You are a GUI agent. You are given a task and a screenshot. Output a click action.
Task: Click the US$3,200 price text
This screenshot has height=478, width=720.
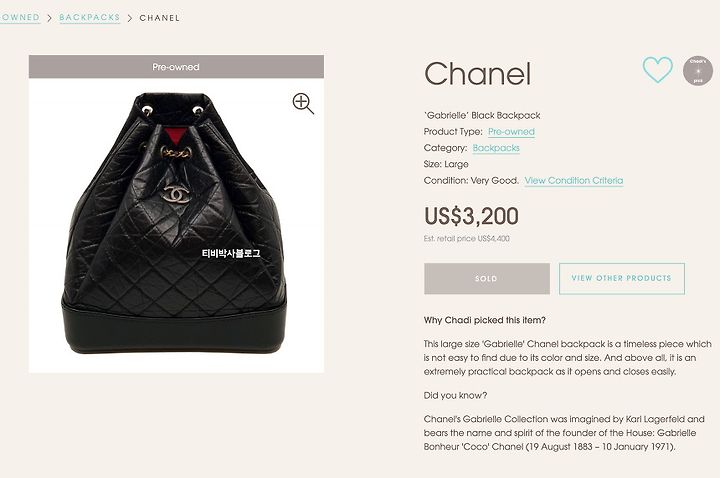[471, 216]
